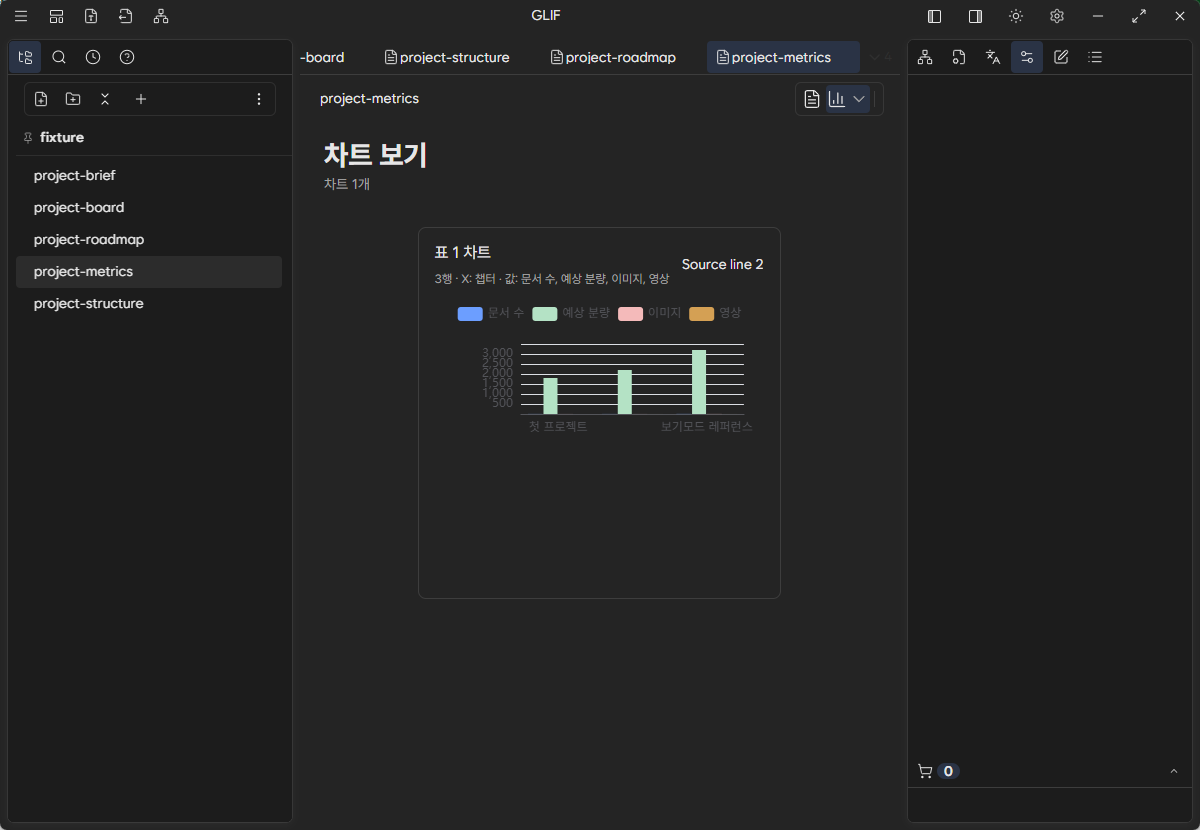Click the green bar above 첫 프로젝트

(550, 396)
